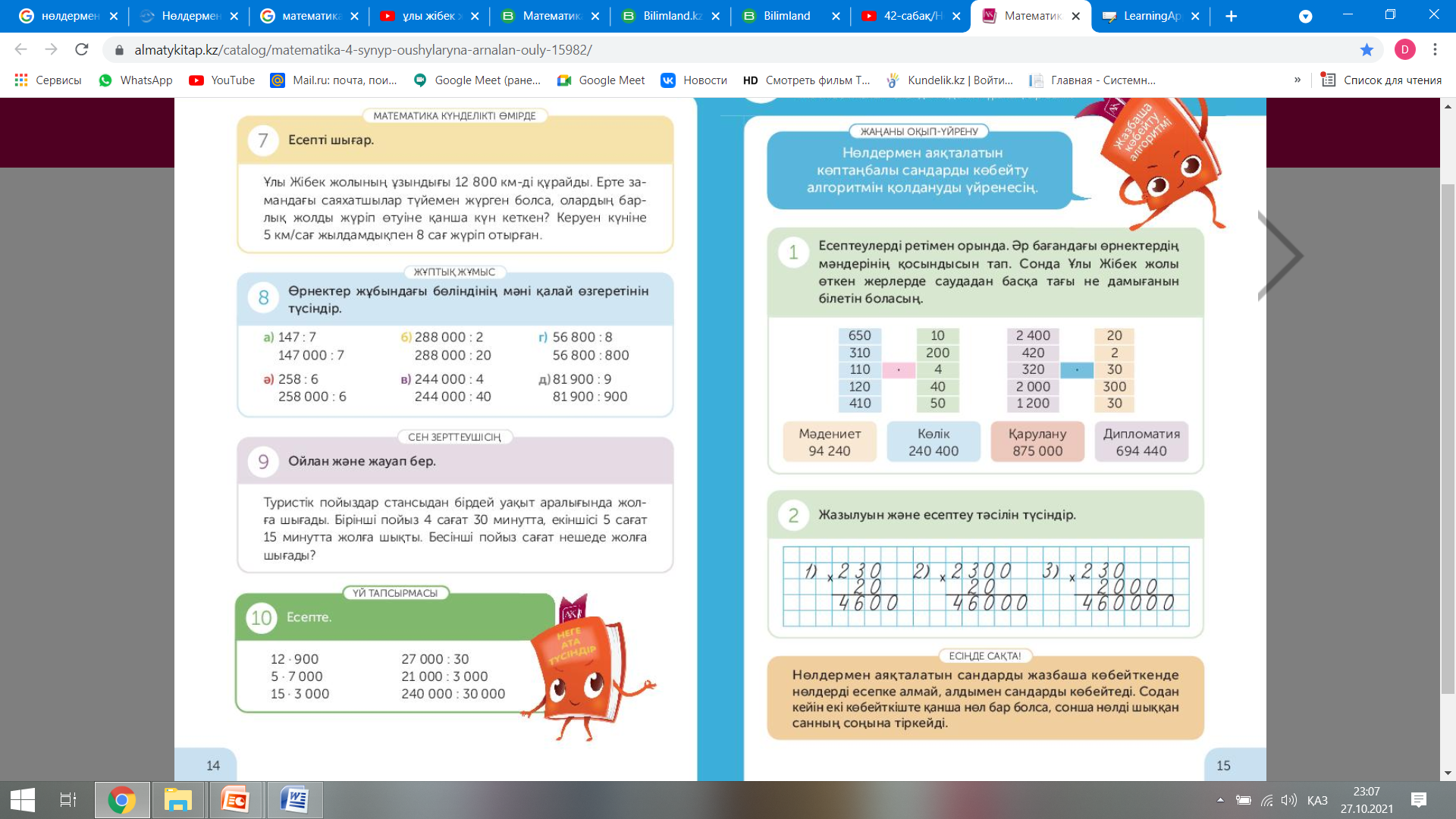Viewport: 1456px width, 819px height.
Task: Toggle КАЗ keyboard language indicator
Action: (1317, 800)
